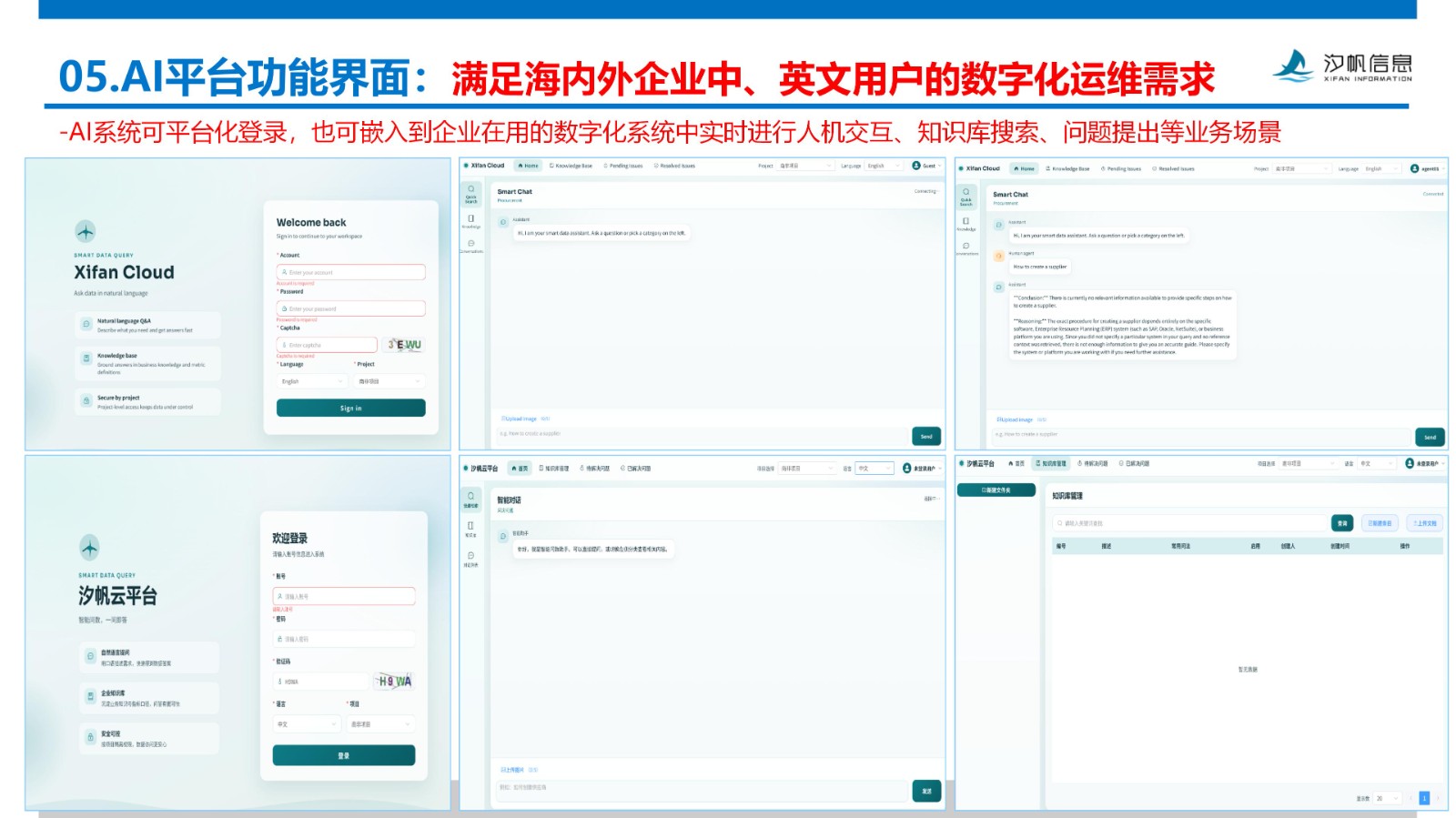Click the H9WA captcha image on Chinese login

point(395,682)
